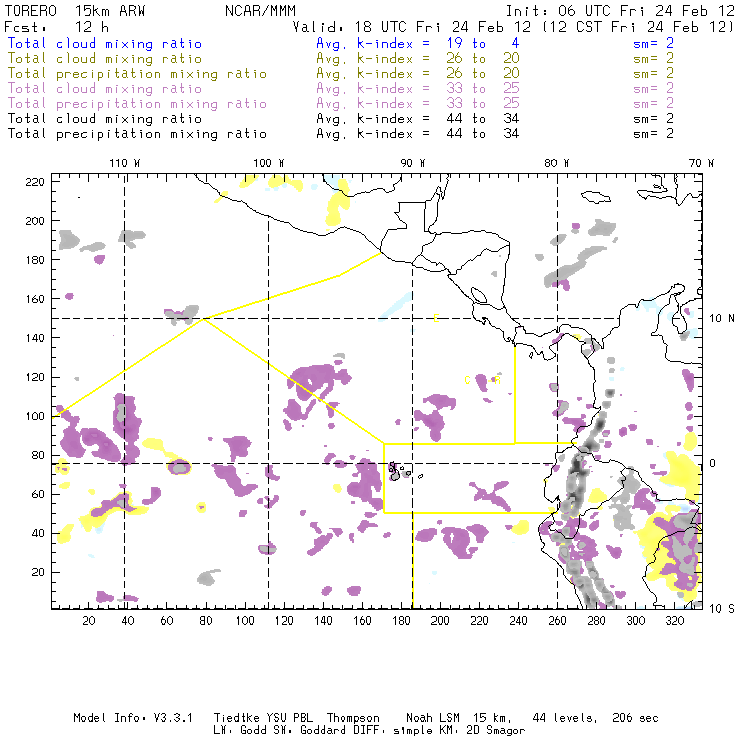Select the "2D Smagor" text
This screenshot has height=740, width=740.
tap(496, 731)
